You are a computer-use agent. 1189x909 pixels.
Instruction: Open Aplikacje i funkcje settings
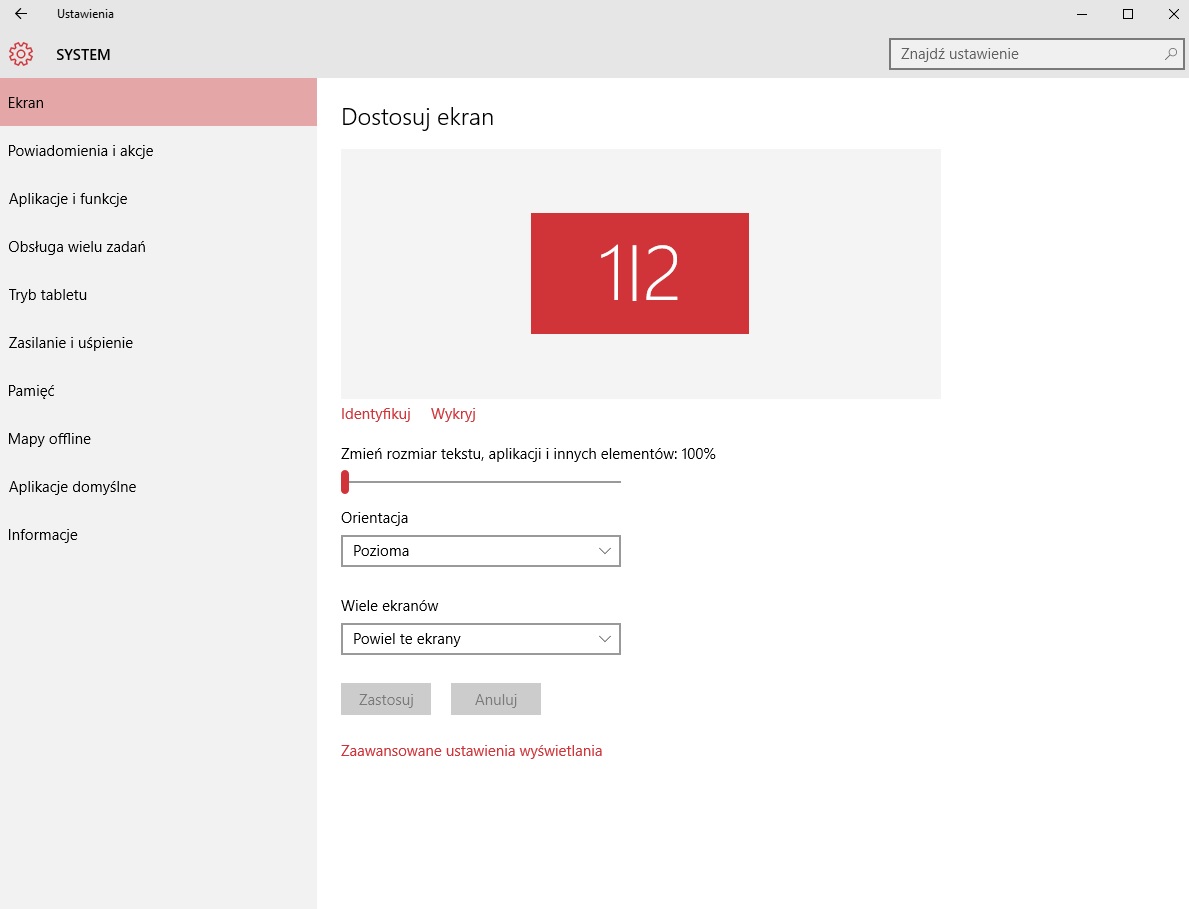point(158,199)
